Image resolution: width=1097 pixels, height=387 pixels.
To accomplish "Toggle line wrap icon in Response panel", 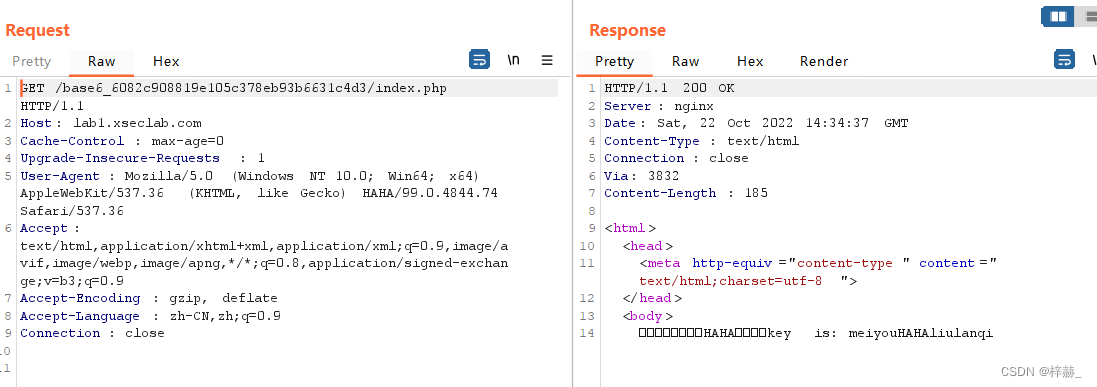I will 1064,60.
